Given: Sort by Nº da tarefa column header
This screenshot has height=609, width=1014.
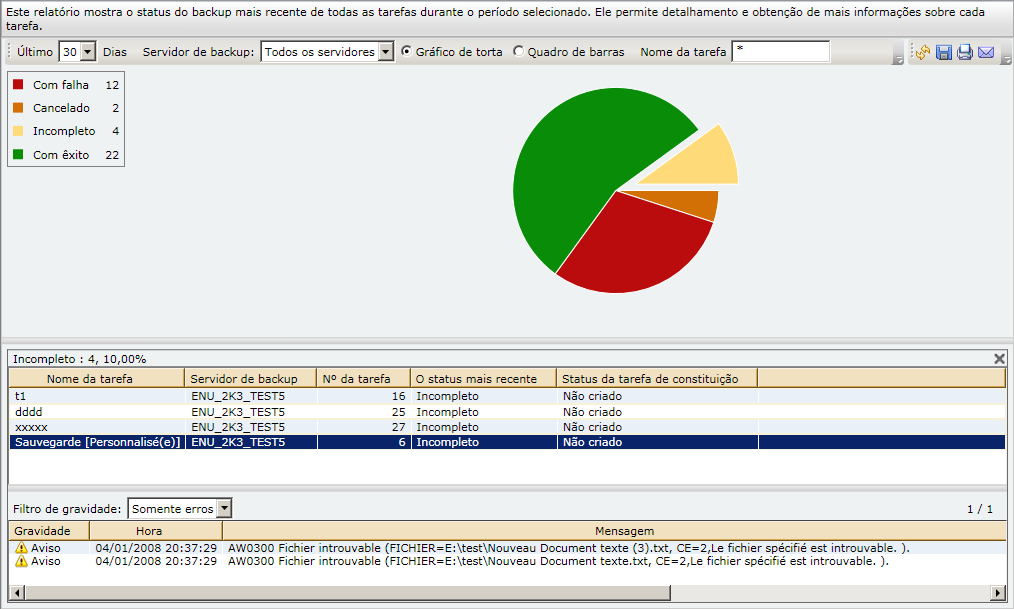Looking at the screenshot, I should (x=363, y=379).
